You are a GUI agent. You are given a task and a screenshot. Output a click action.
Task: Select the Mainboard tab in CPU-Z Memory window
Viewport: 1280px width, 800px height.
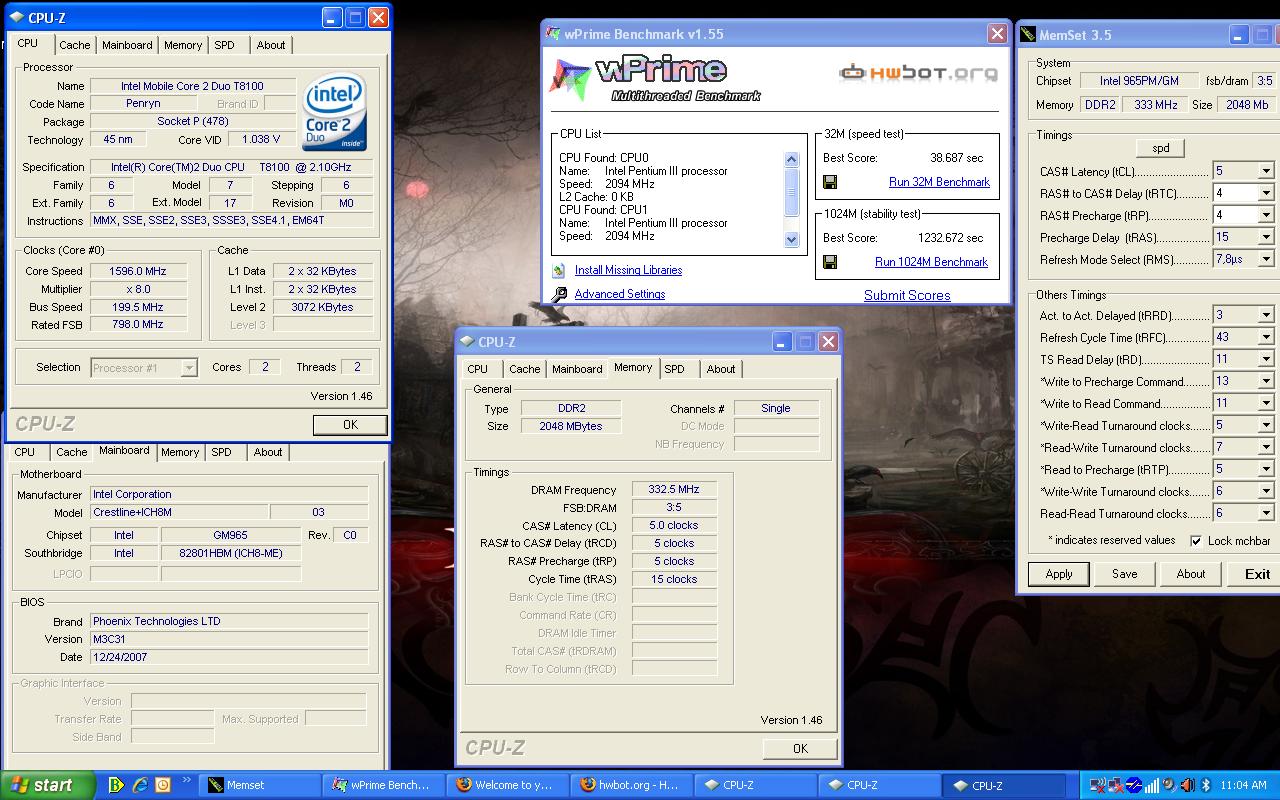[578, 369]
